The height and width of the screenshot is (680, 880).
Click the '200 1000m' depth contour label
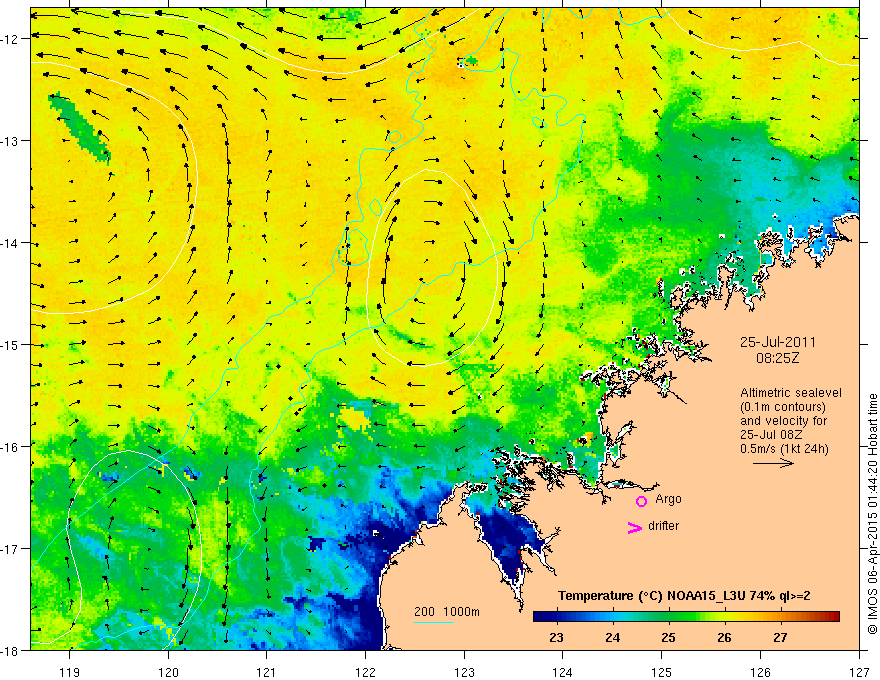447,612
